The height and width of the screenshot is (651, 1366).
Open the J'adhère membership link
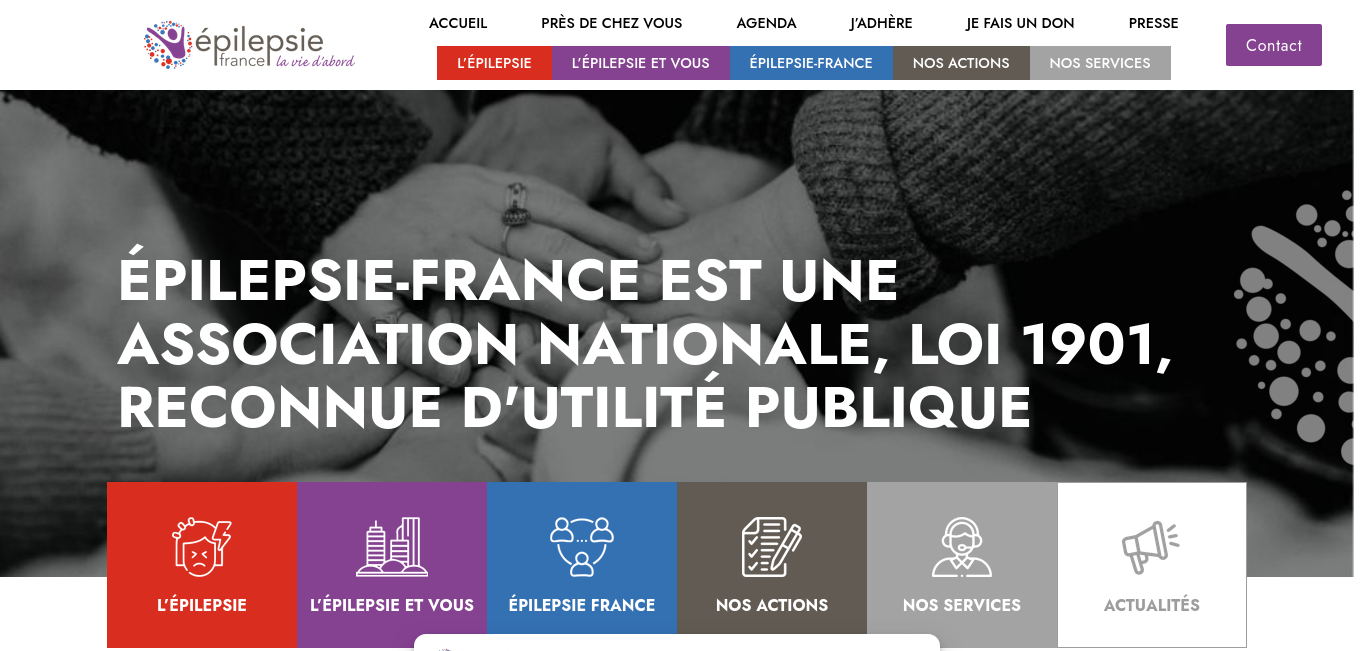881,23
